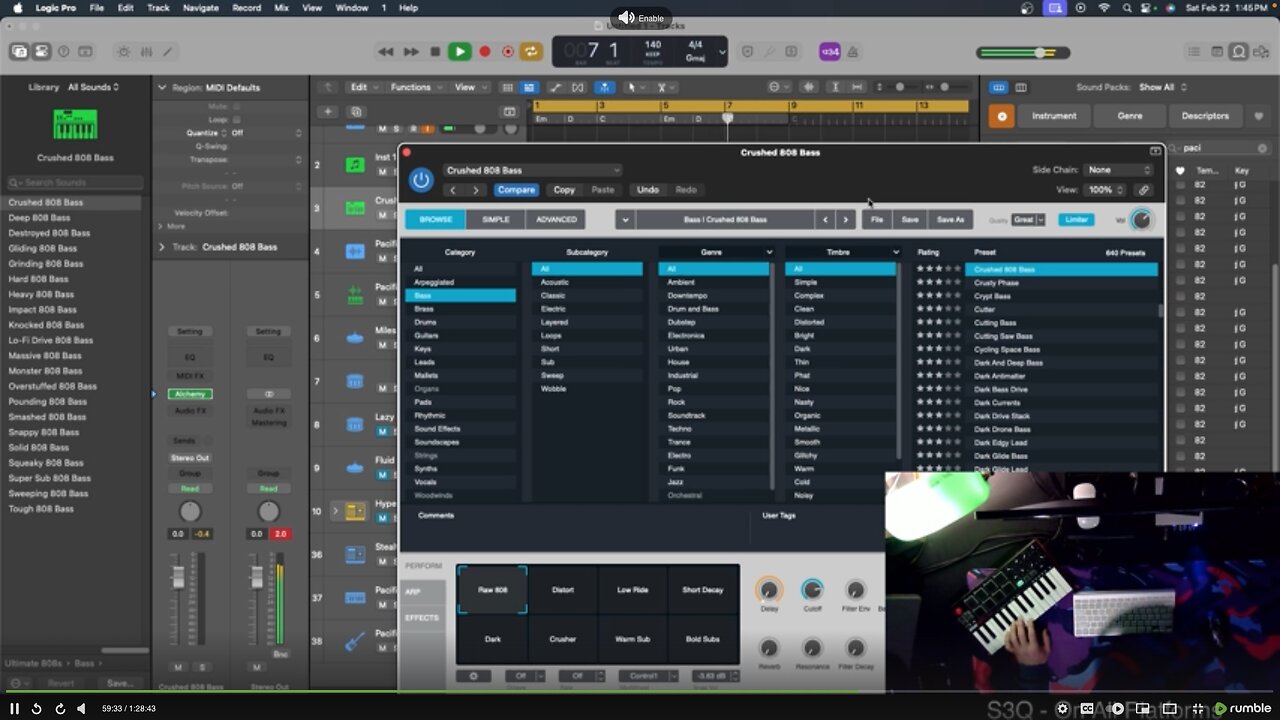The image size is (1280, 720).
Task: Switch to the SIMPLE tab in Alchemy
Action: [x=495, y=219]
